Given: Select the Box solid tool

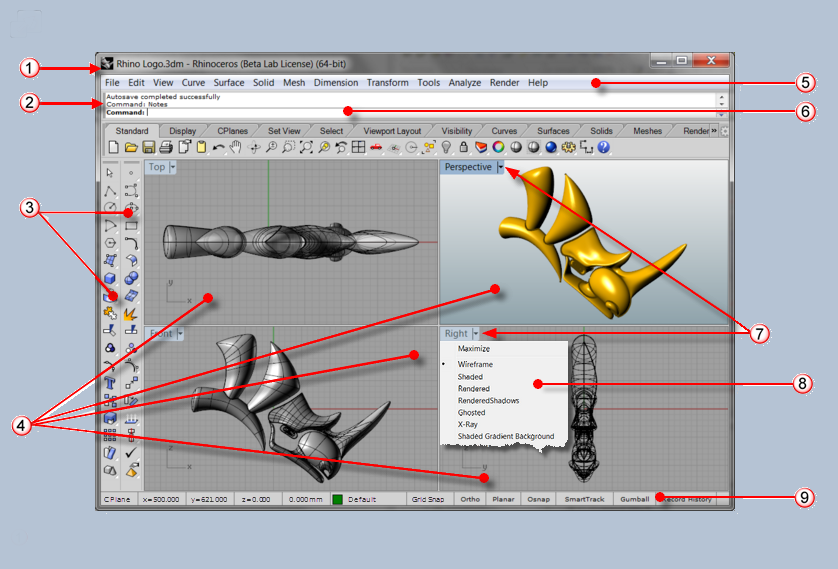Looking at the screenshot, I should tap(110, 278).
